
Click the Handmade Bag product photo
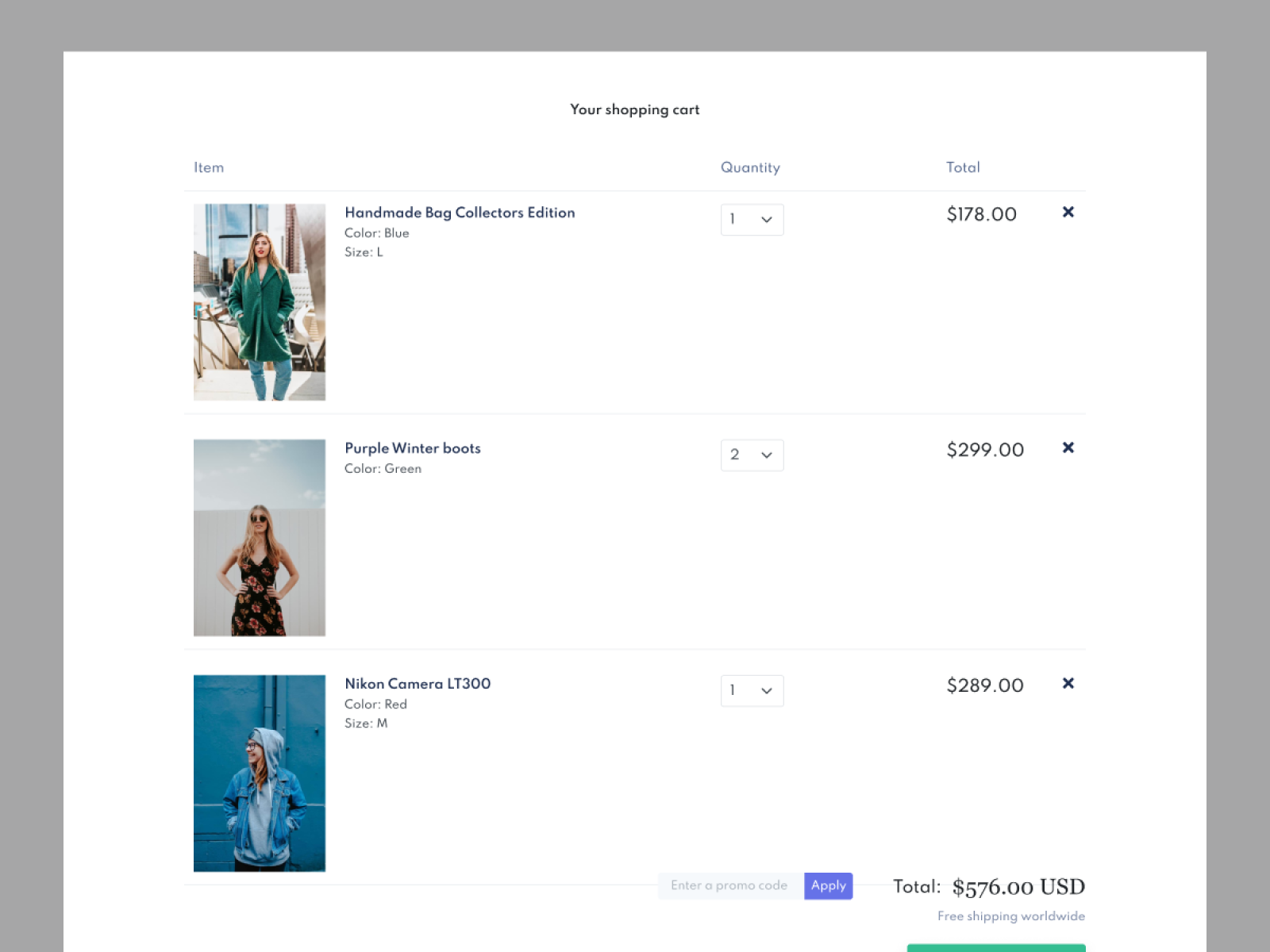(259, 301)
